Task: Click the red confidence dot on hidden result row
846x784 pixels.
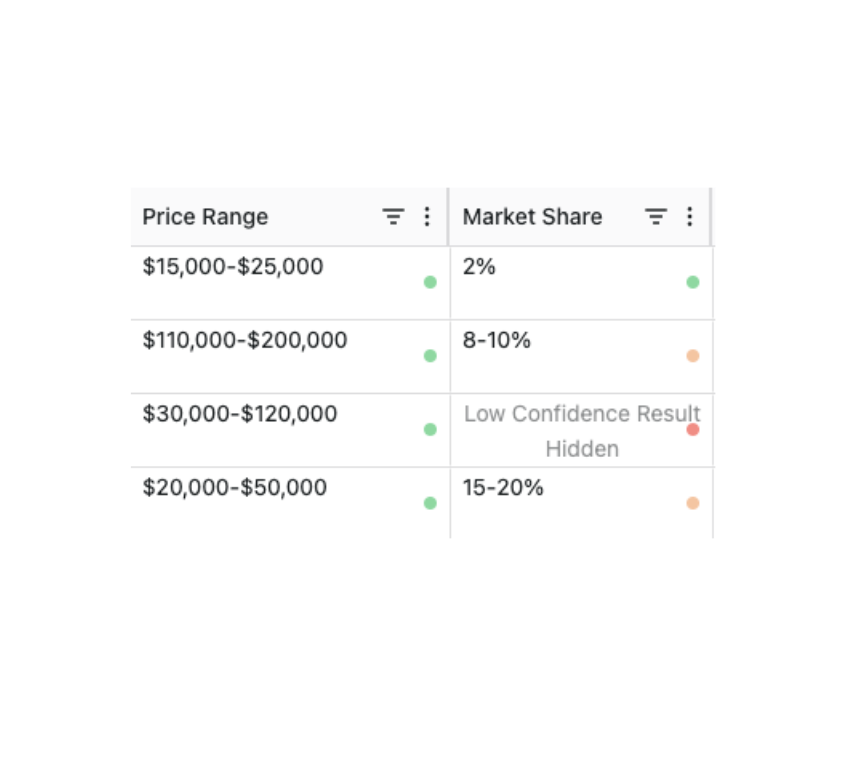Action: coord(692,429)
